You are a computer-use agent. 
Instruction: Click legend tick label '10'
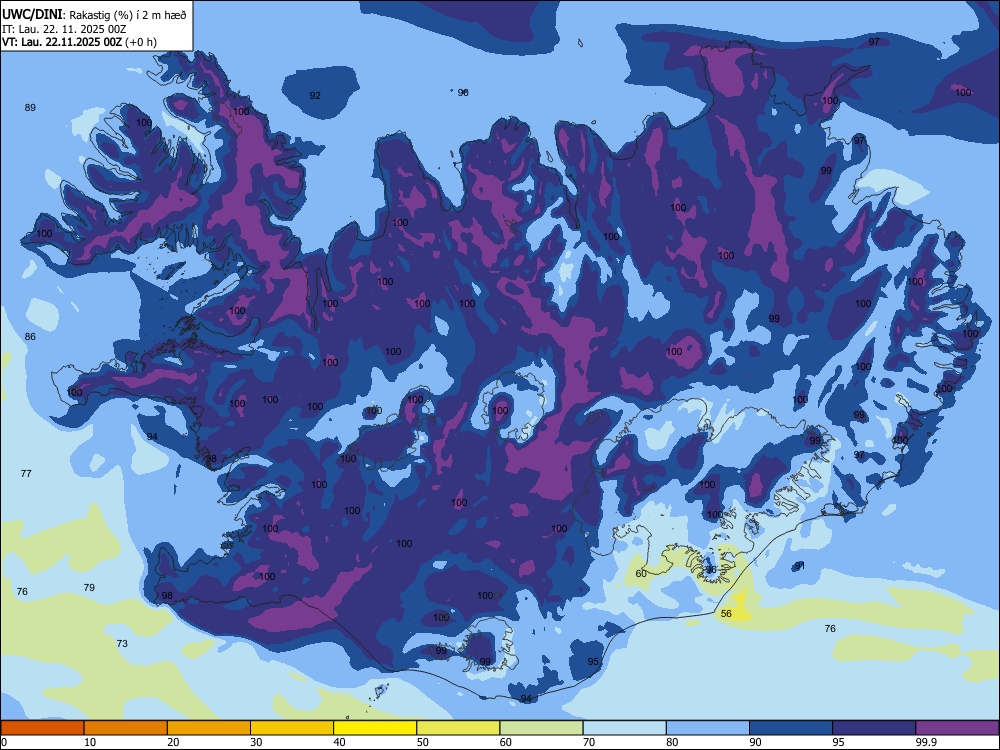[x=90, y=742]
